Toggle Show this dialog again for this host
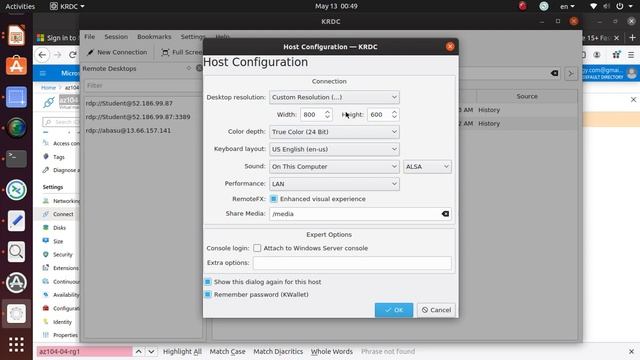 pos(208,282)
